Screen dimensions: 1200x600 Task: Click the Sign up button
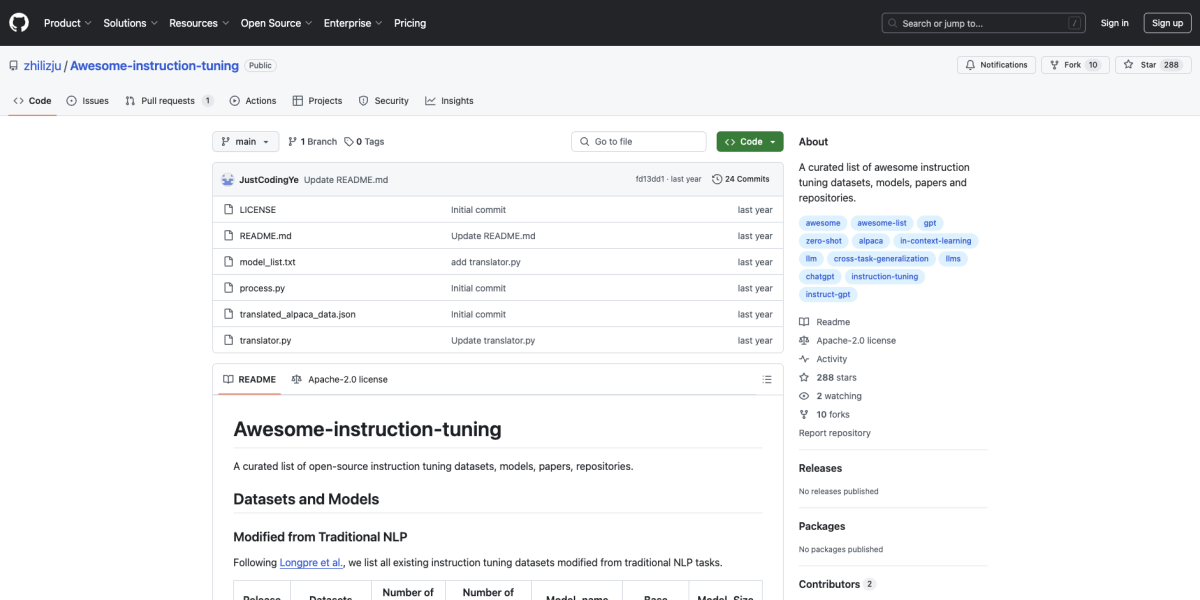[1167, 23]
